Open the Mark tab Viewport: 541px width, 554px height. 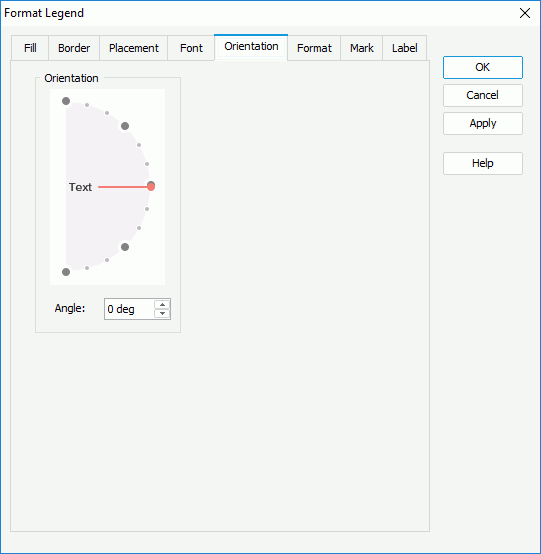point(361,48)
